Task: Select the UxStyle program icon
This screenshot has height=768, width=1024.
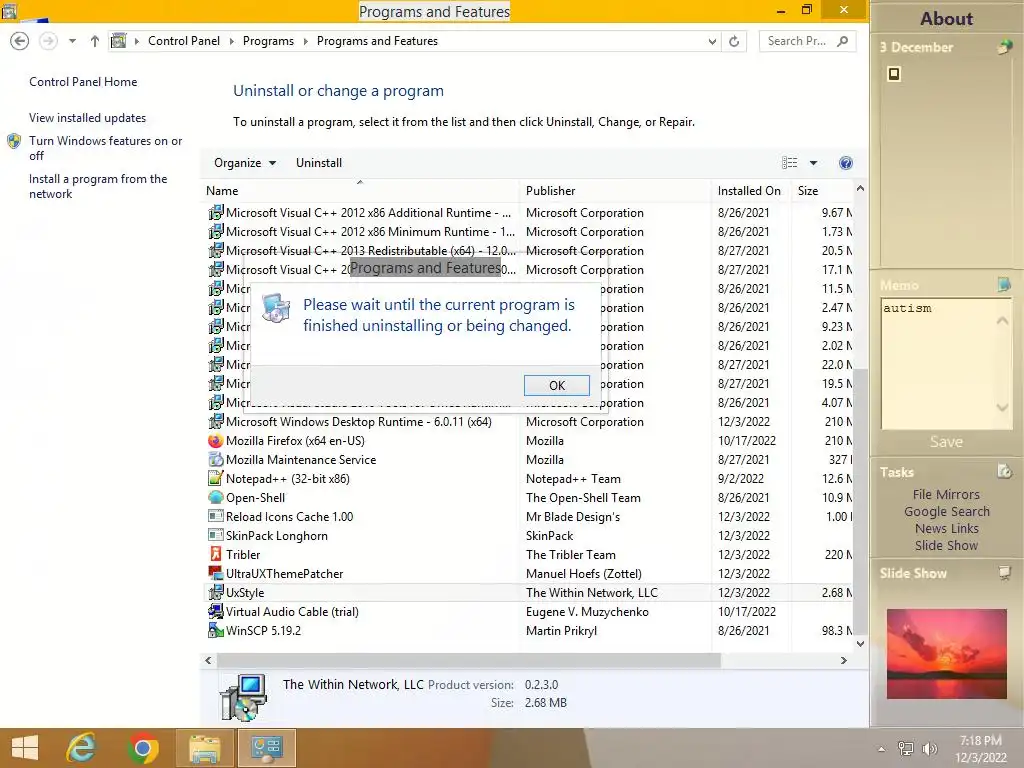Action: click(216, 592)
